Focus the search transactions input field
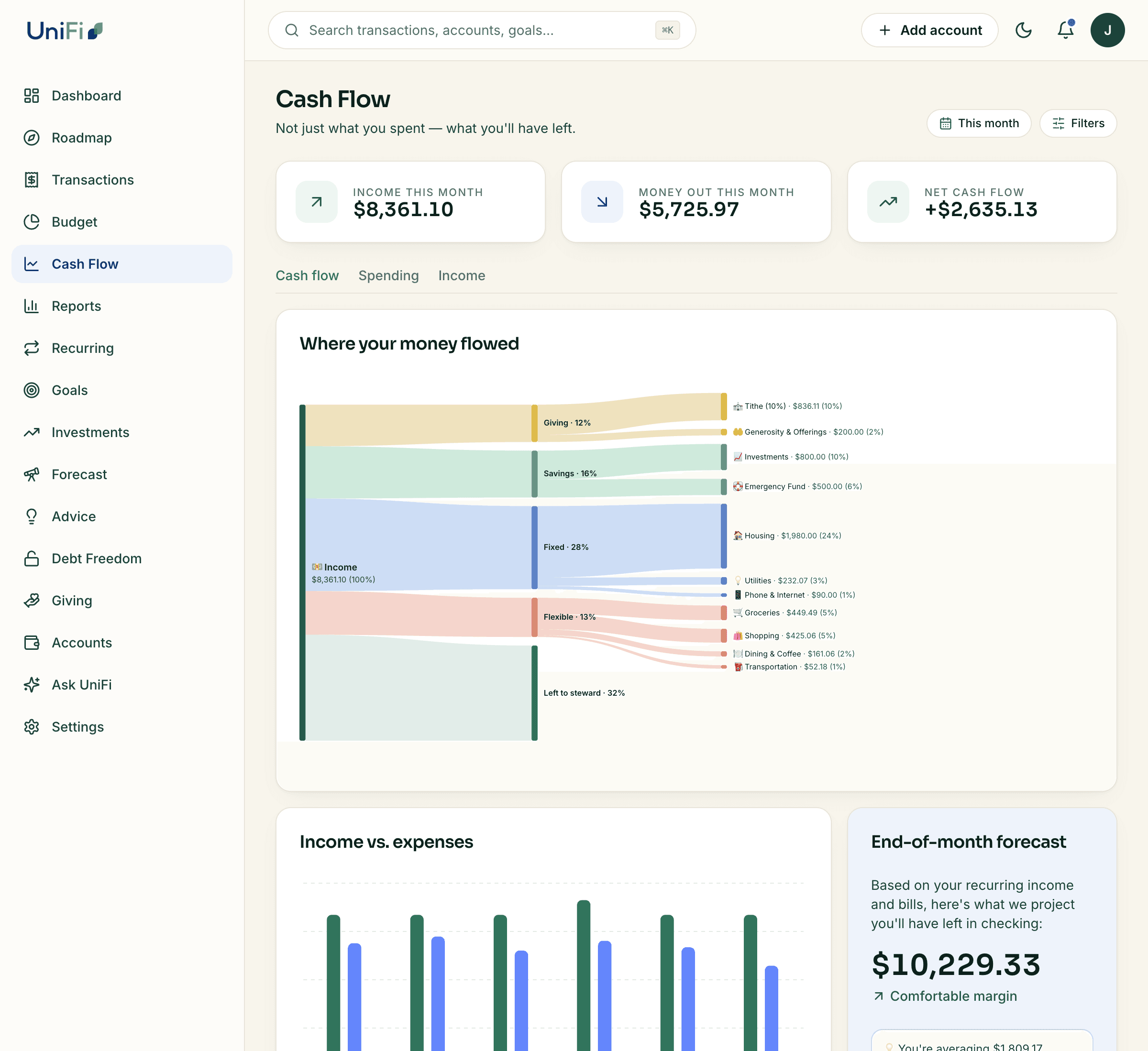The image size is (1148, 1051). 482,30
